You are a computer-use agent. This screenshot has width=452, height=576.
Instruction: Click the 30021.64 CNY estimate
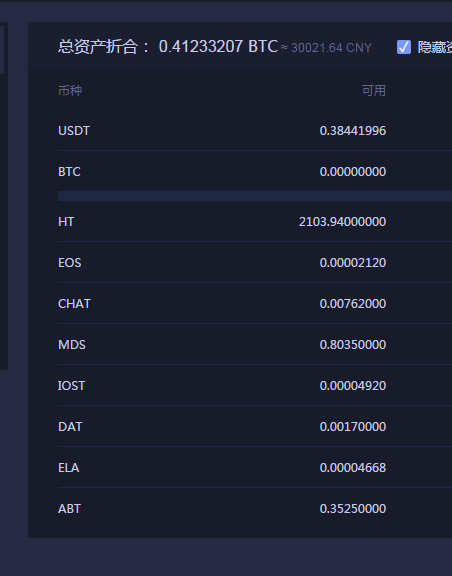click(x=331, y=48)
